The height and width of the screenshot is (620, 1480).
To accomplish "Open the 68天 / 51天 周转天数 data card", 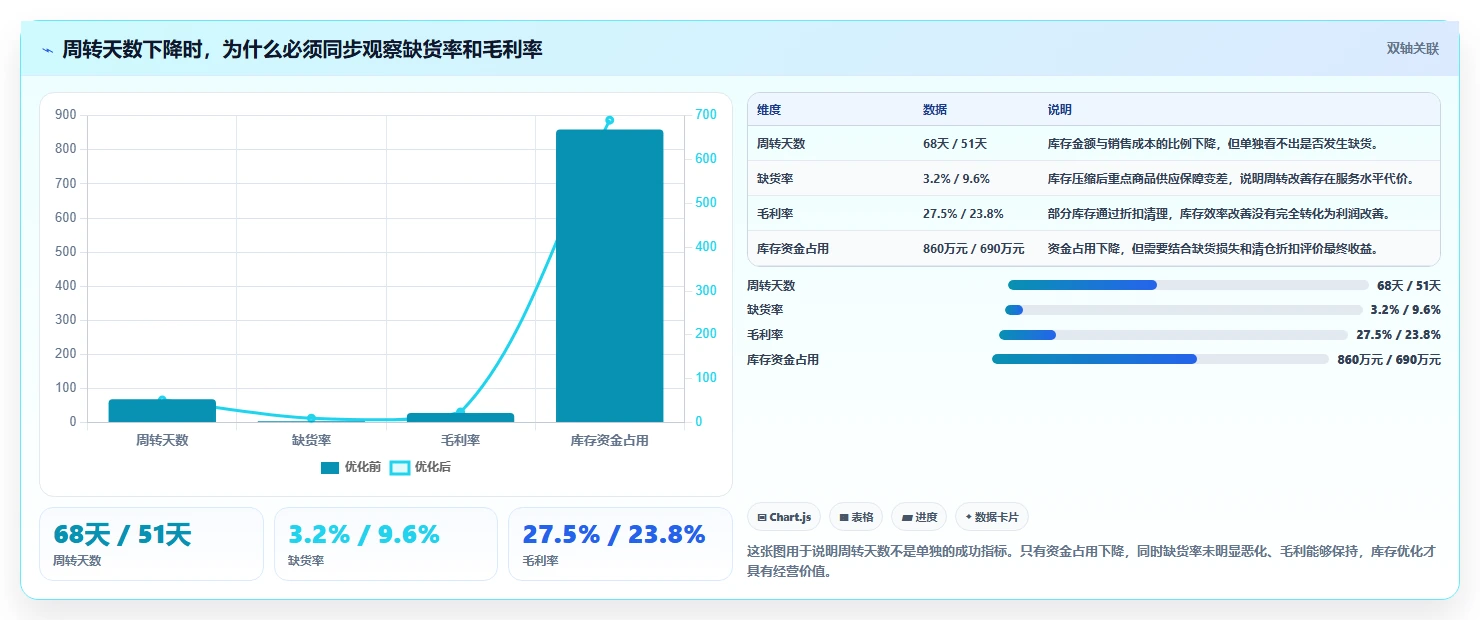I will click(151, 544).
